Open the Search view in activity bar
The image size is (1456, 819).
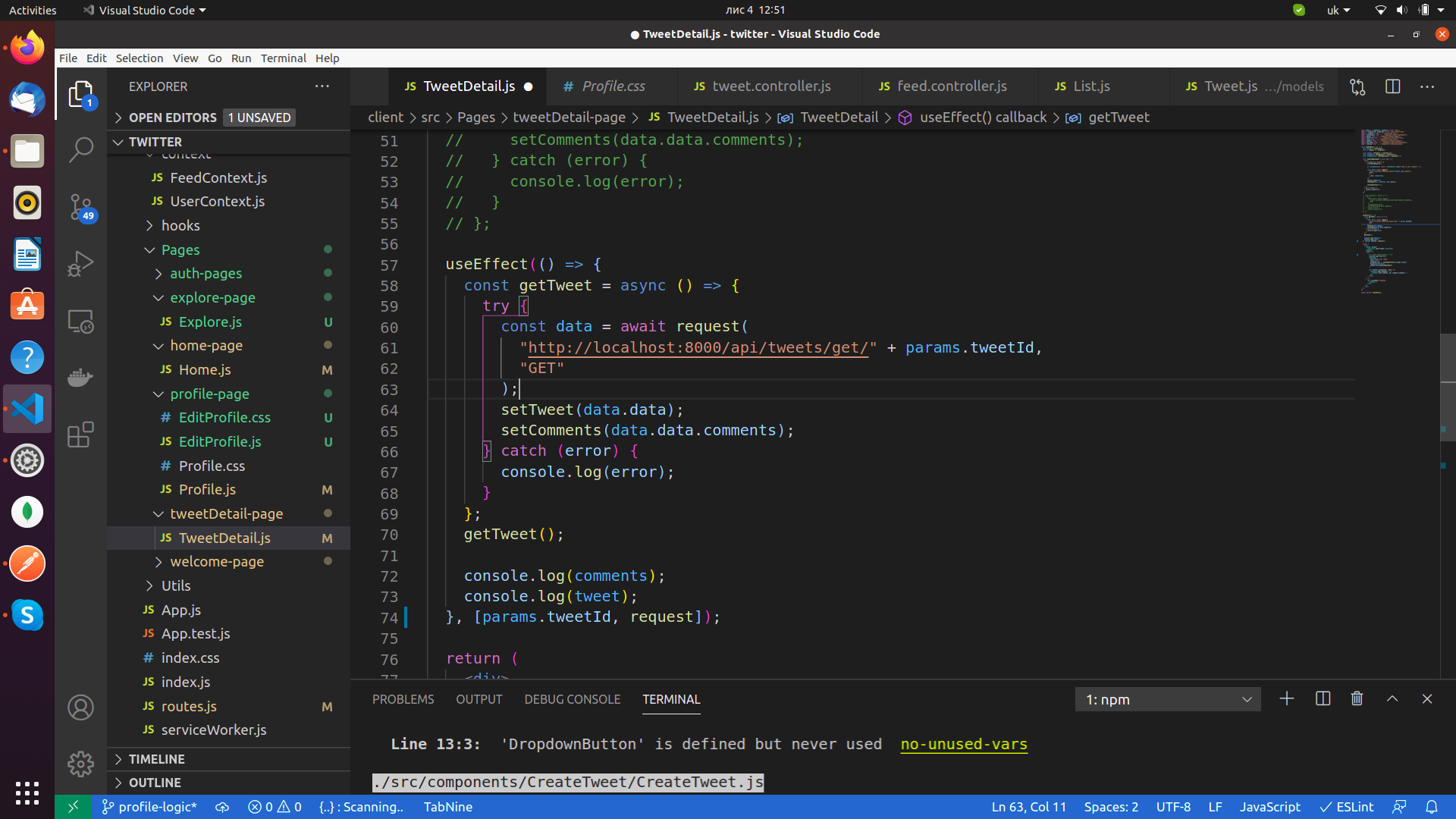(x=80, y=149)
